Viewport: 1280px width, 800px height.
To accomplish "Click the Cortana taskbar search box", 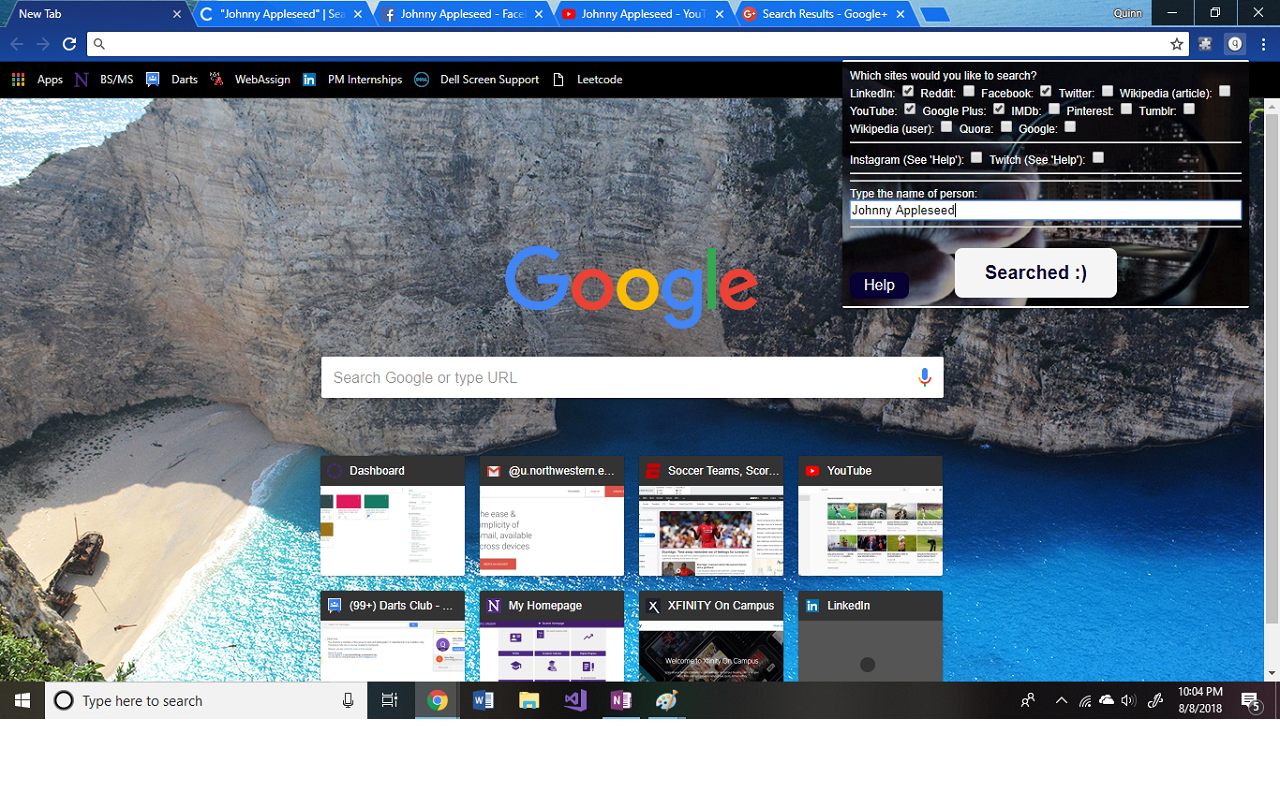I will click(x=206, y=701).
